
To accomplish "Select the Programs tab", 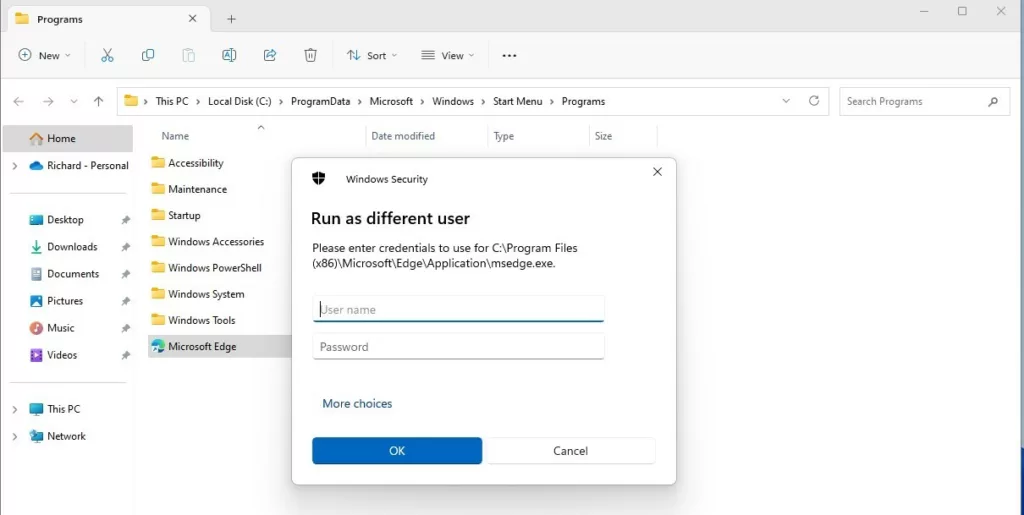I will (x=108, y=19).
